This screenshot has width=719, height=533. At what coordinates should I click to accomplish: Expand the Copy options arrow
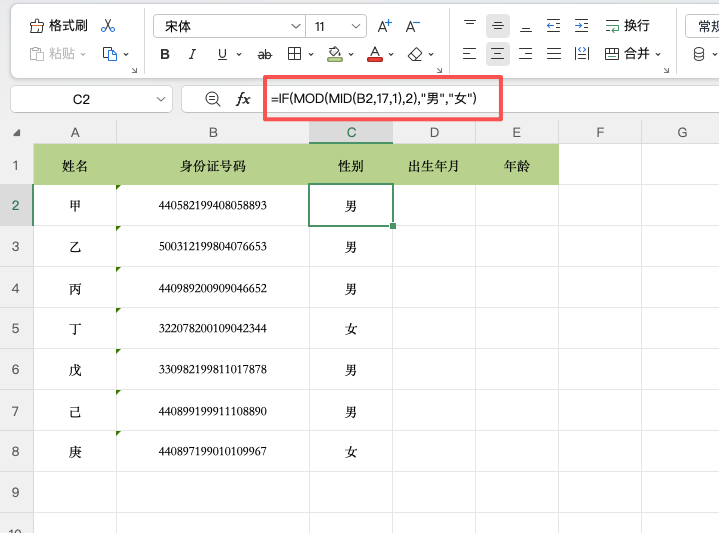[126, 54]
